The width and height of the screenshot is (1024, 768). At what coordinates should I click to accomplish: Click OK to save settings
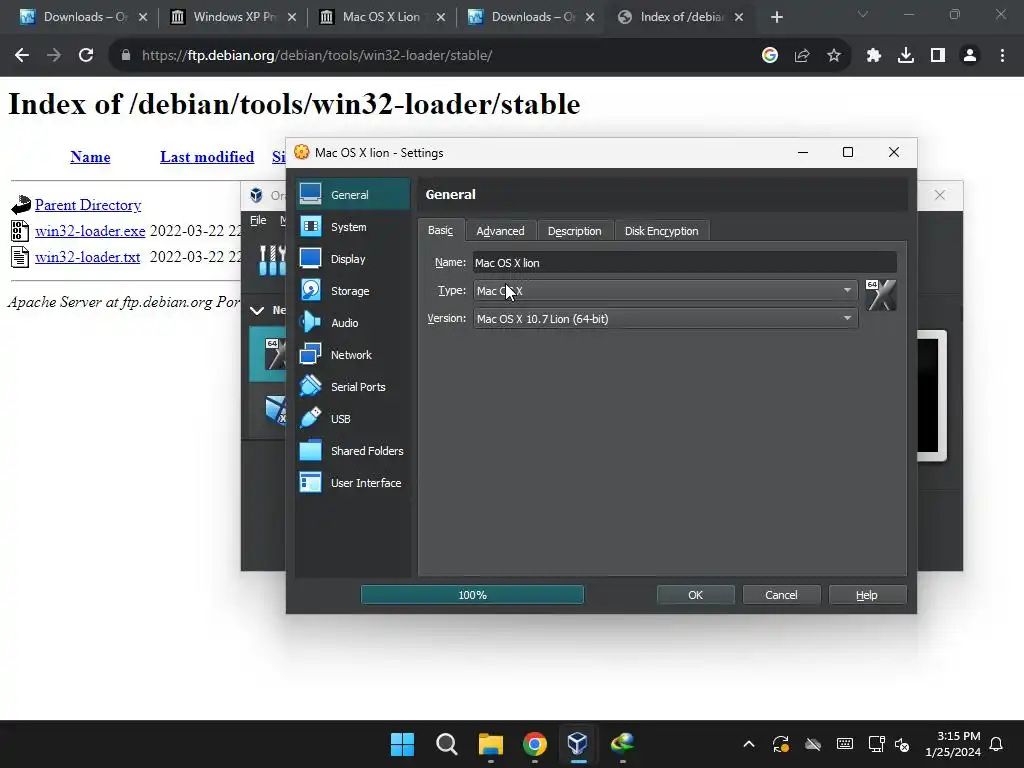point(696,595)
